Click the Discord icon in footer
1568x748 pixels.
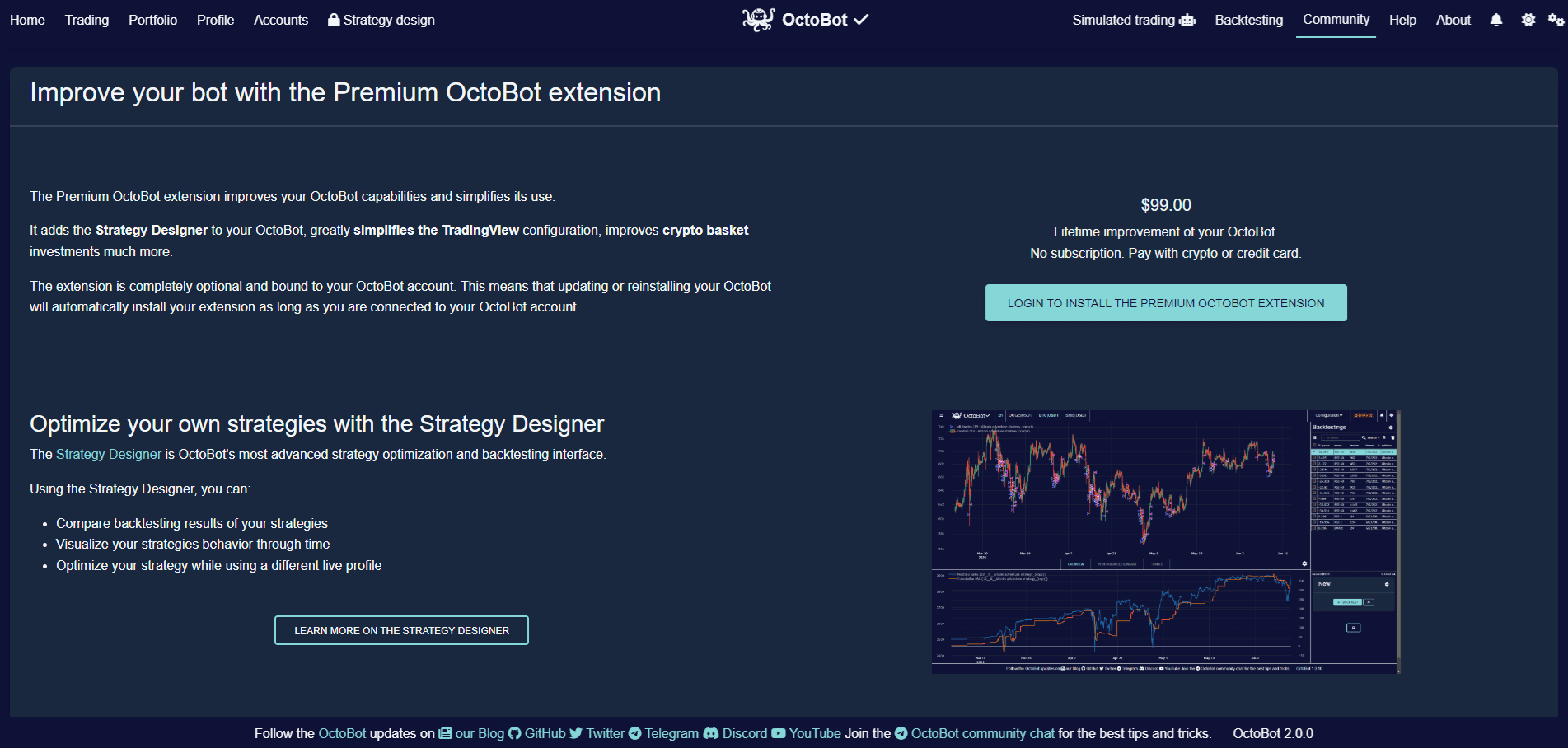click(710, 733)
